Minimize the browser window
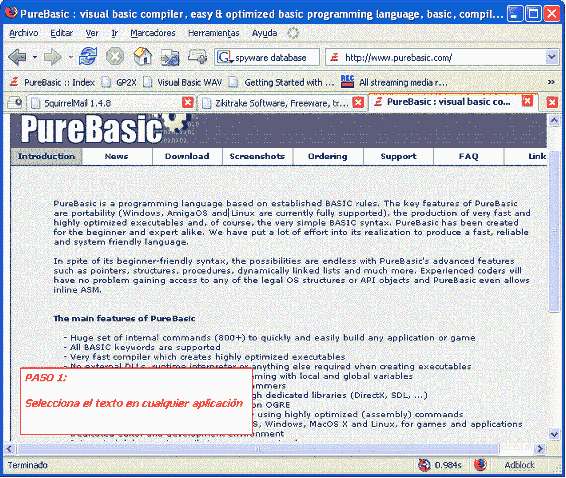566x478 pixels. tap(514, 14)
